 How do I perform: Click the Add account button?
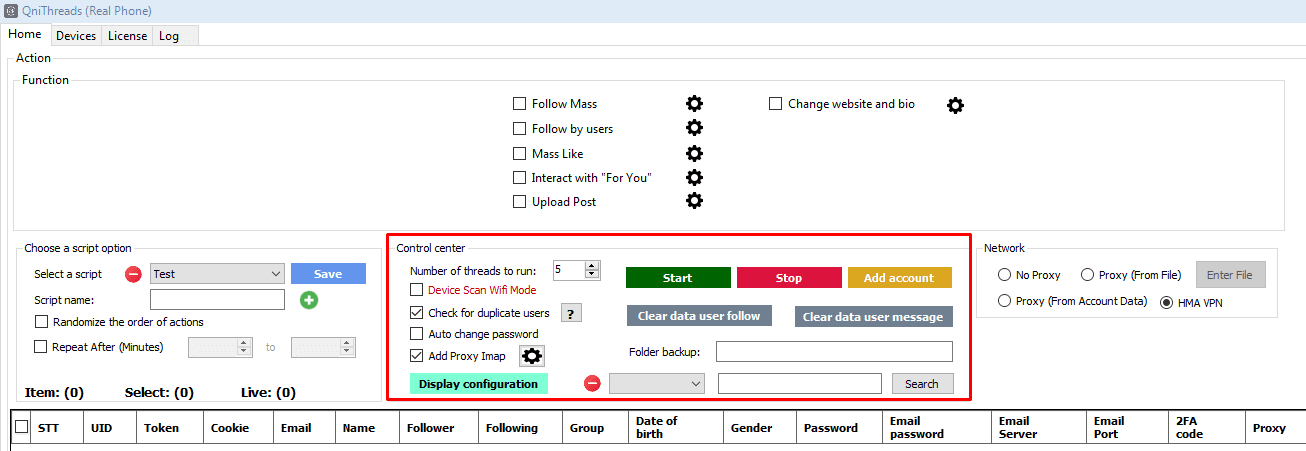pos(899,278)
